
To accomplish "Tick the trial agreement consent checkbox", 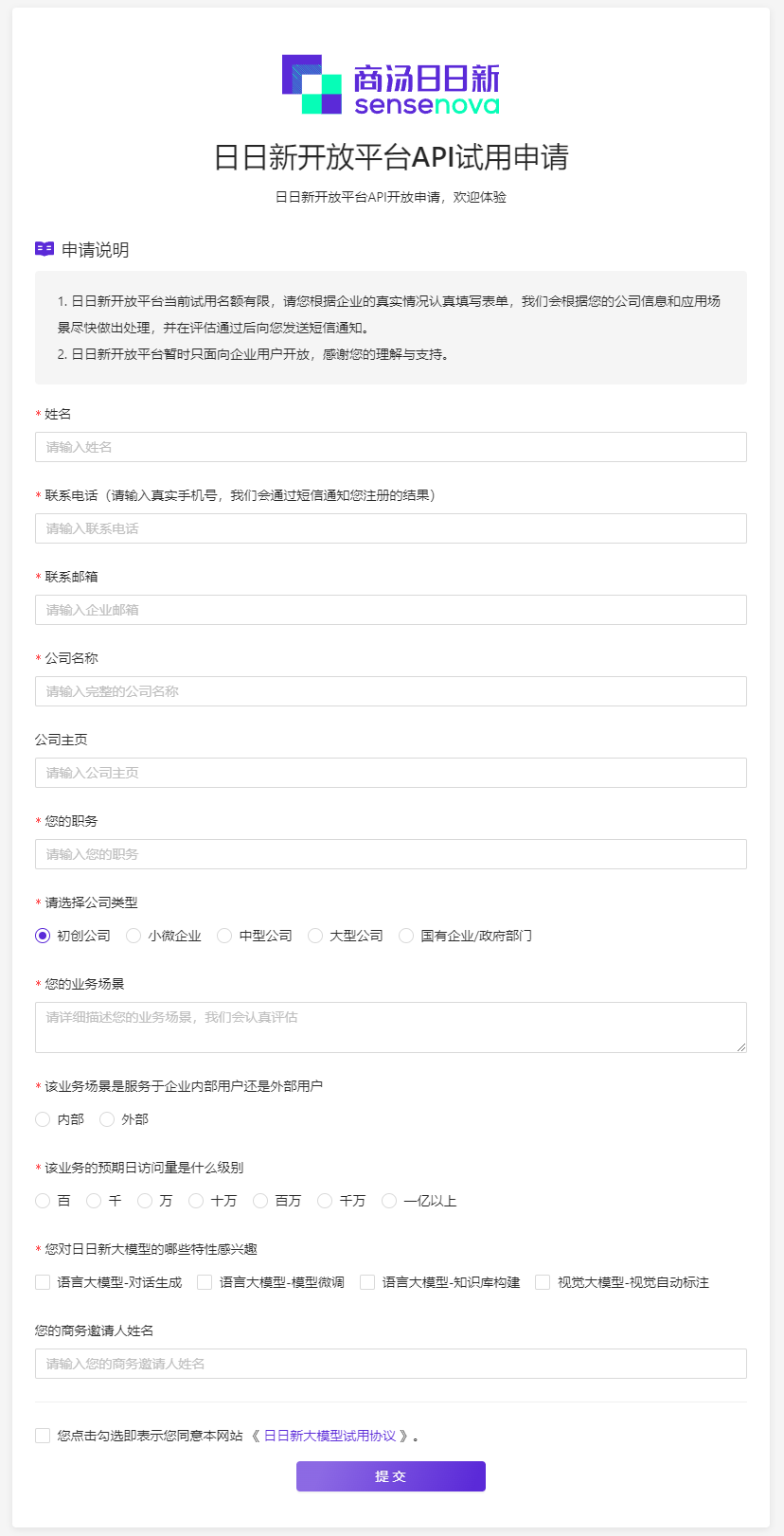I will (43, 1436).
